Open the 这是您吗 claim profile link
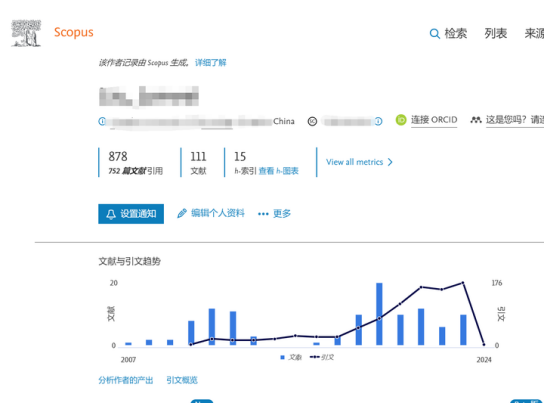545x404 pixels. (x=515, y=120)
